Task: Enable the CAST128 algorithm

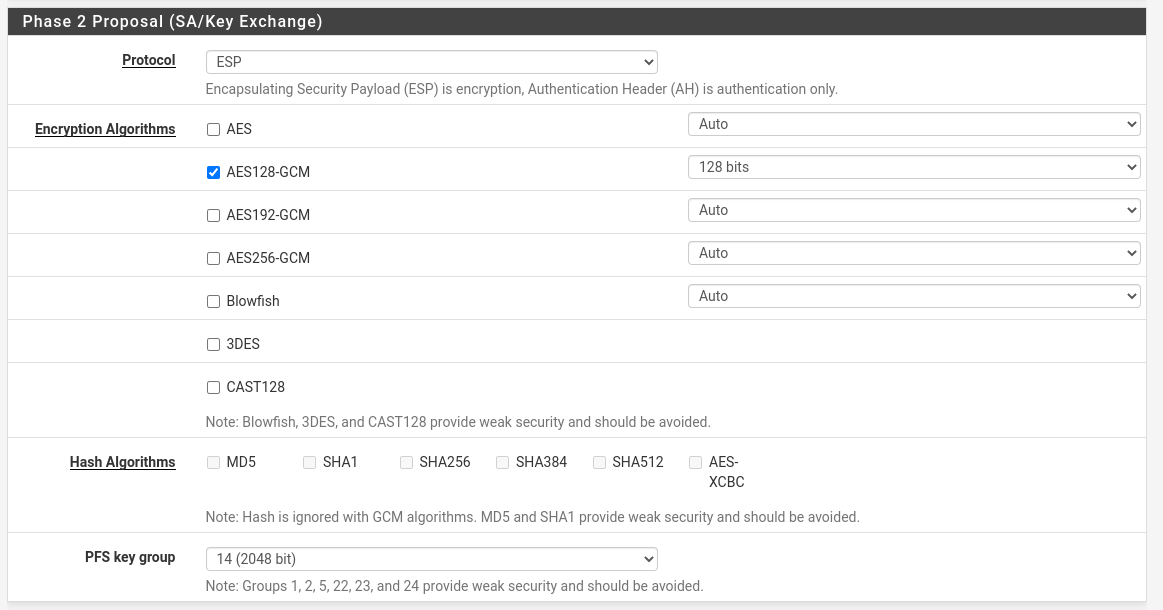Action: click(x=213, y=387)
